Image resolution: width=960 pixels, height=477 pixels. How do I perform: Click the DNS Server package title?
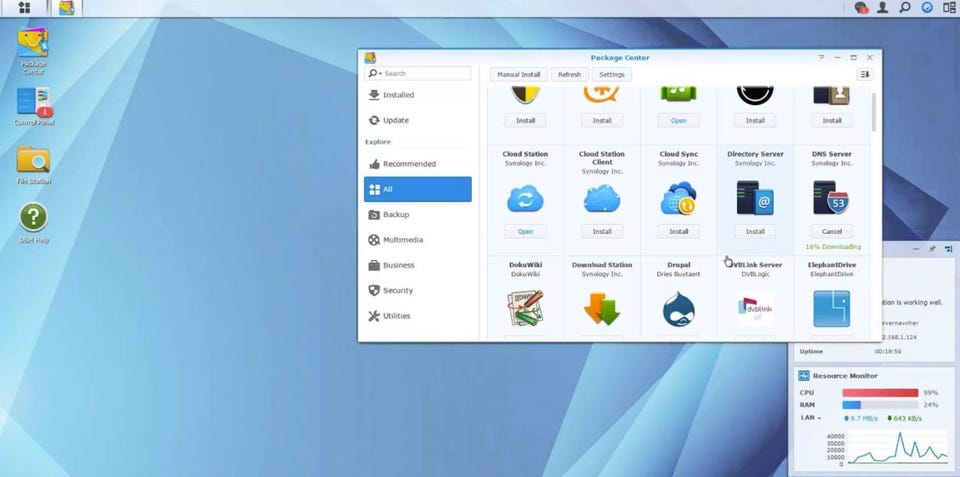[x=831, y=154]
